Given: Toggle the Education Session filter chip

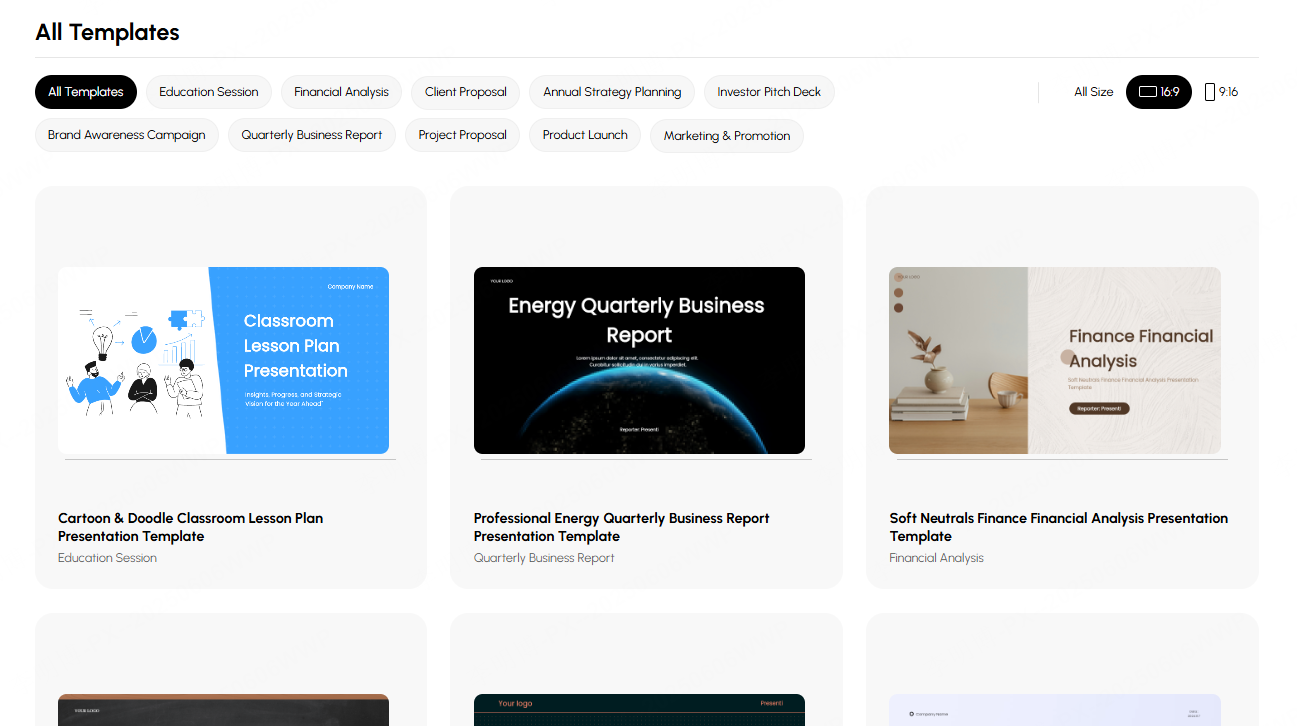Looking at the screenshot, I should 208,91.
